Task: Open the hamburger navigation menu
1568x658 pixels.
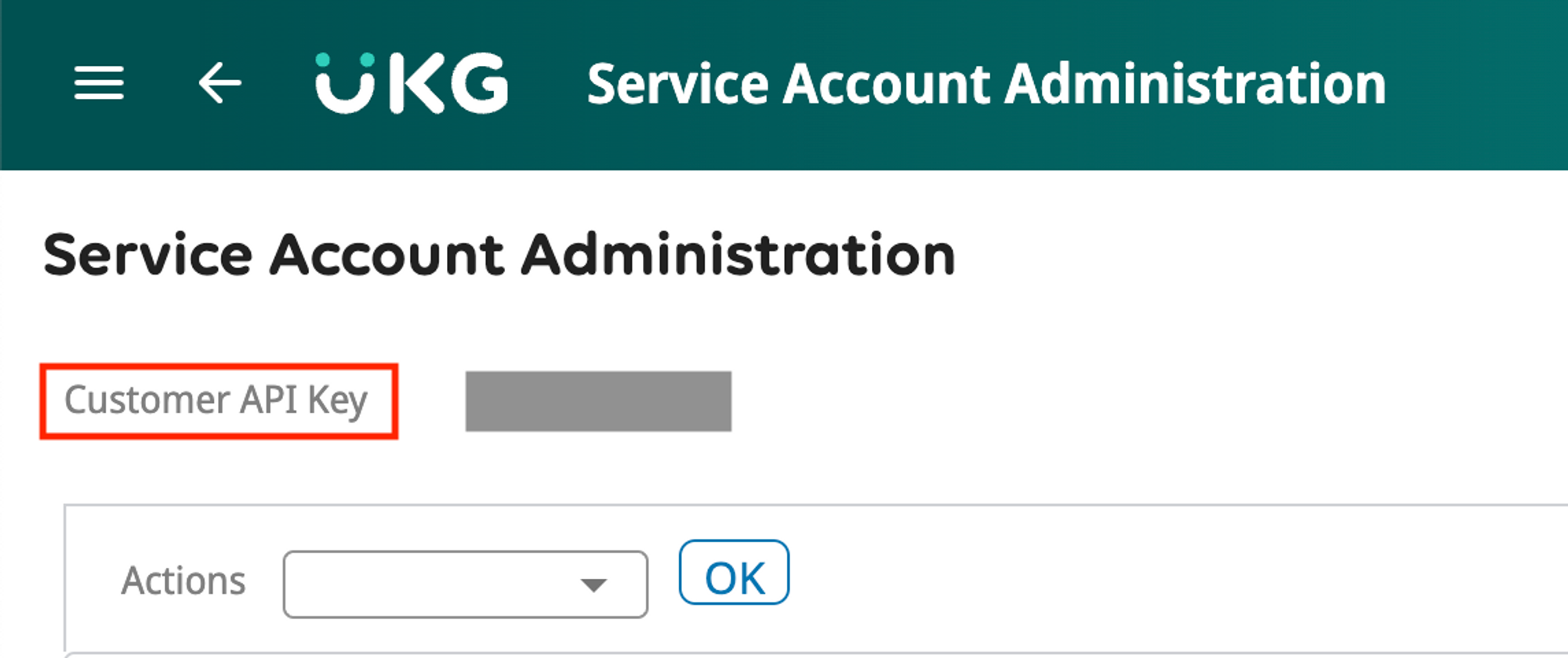Action: click(99, 83)
